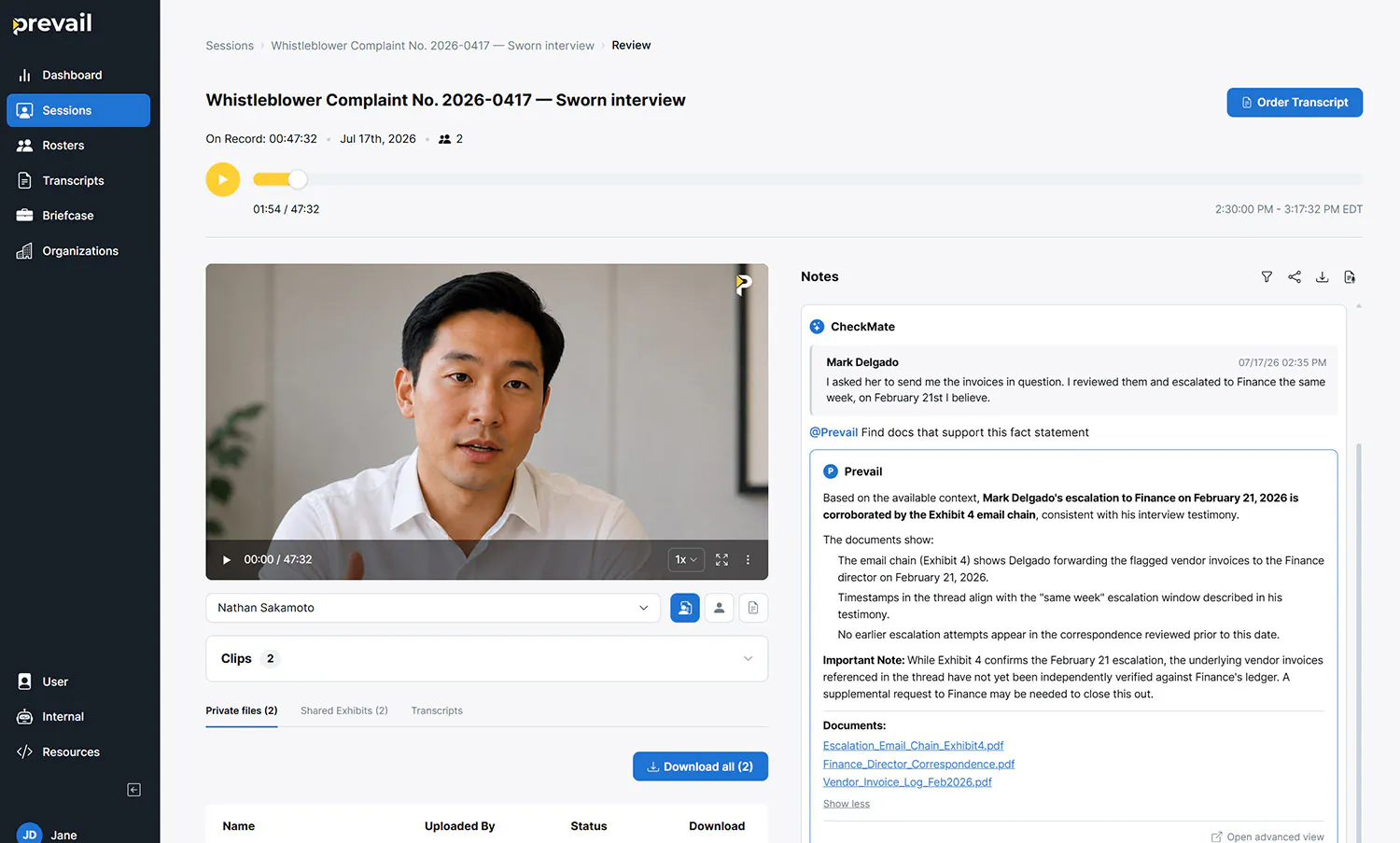Open Whistleblower Complaint breadcrumb link
Screen dimensions: 1400x843
pyautogui.click(x=432, y=46)
